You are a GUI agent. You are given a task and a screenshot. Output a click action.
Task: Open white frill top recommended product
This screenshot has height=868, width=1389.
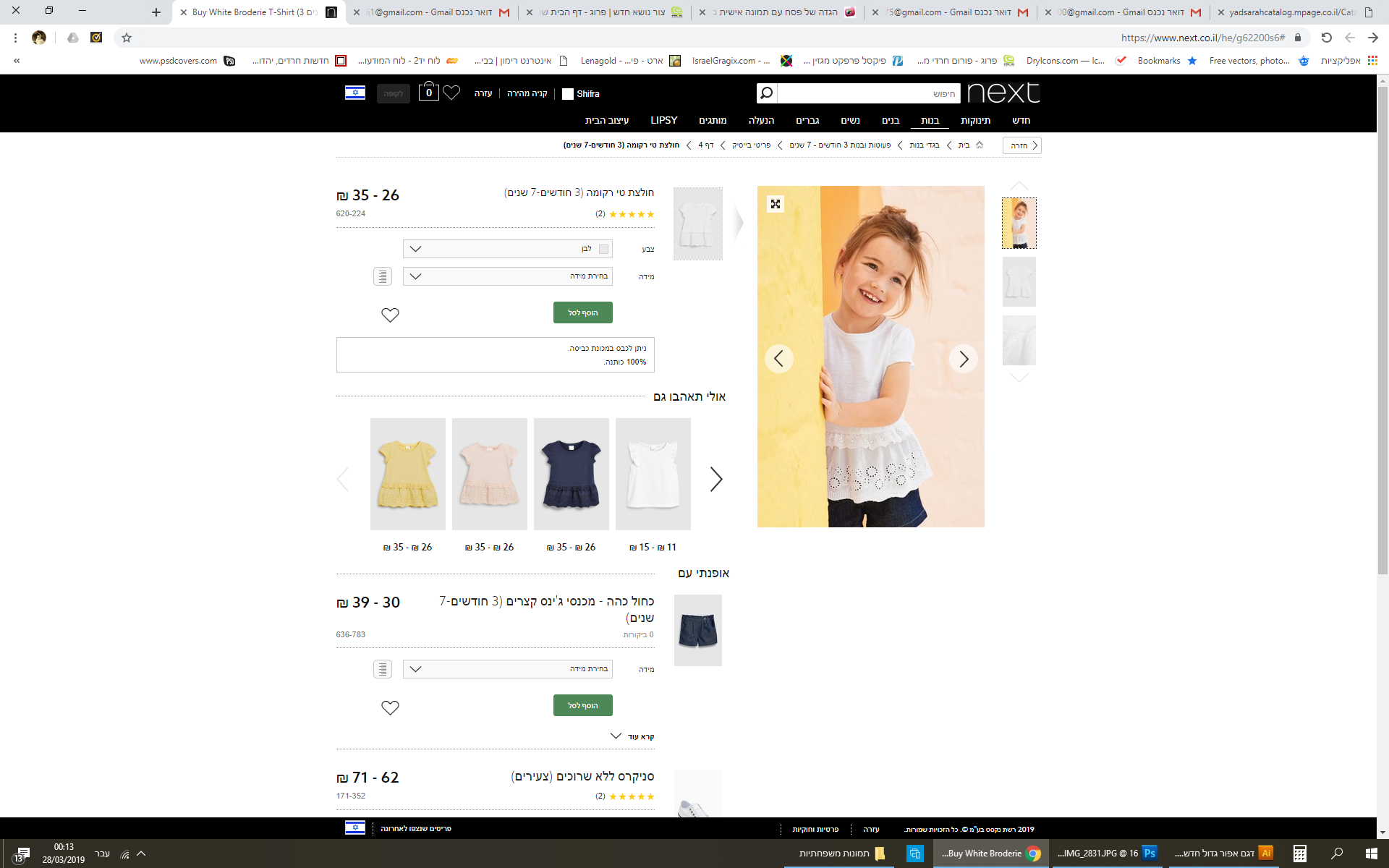653,474
